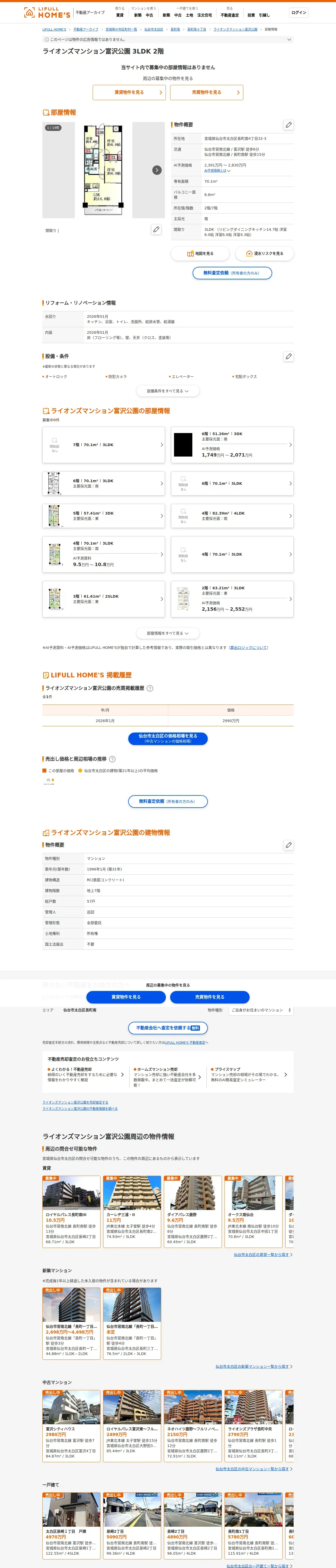Open the 注文住宅 menu item
The image size is (336, 1568).
coord(204,15)
